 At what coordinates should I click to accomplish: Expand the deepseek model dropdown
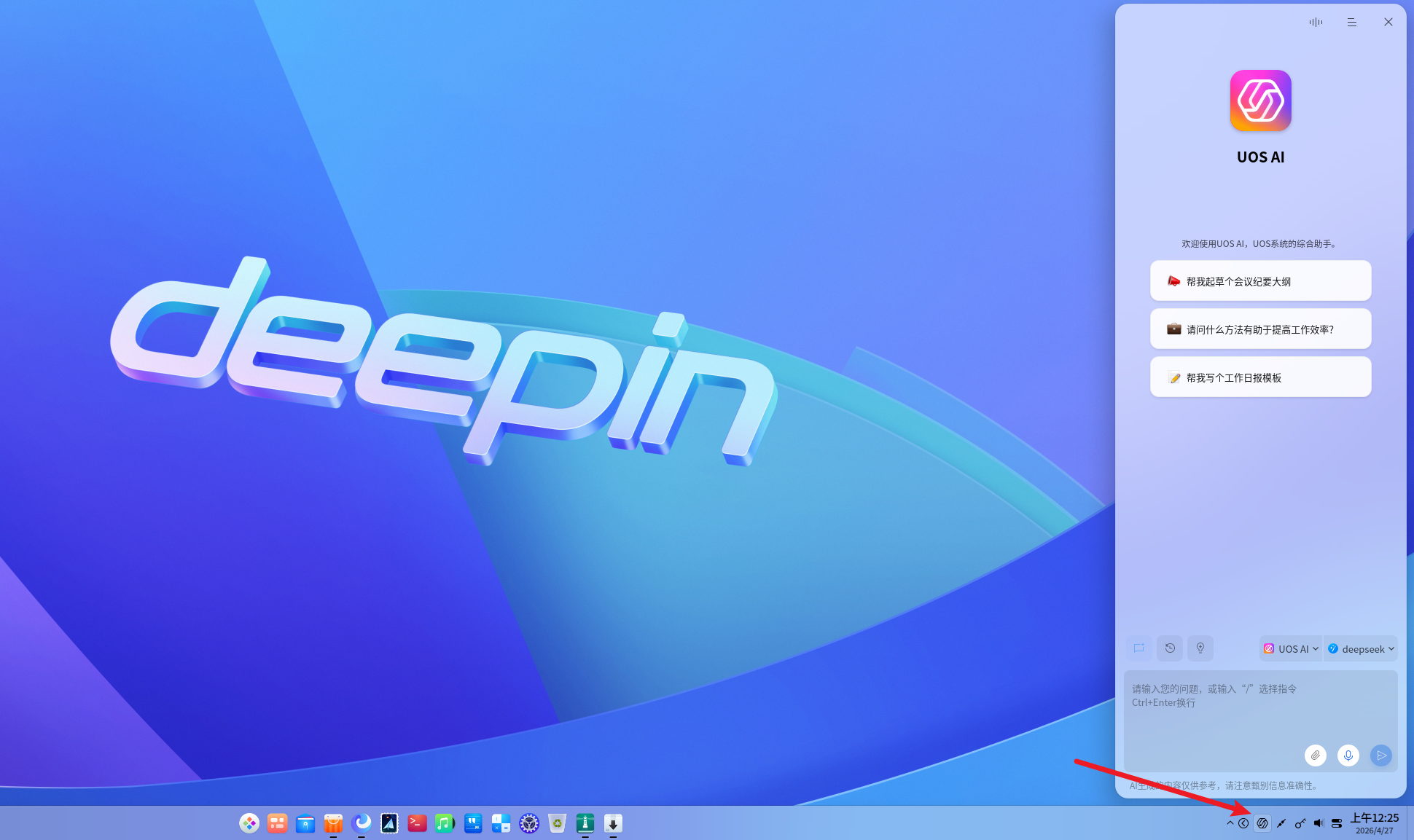point(1361,648)
